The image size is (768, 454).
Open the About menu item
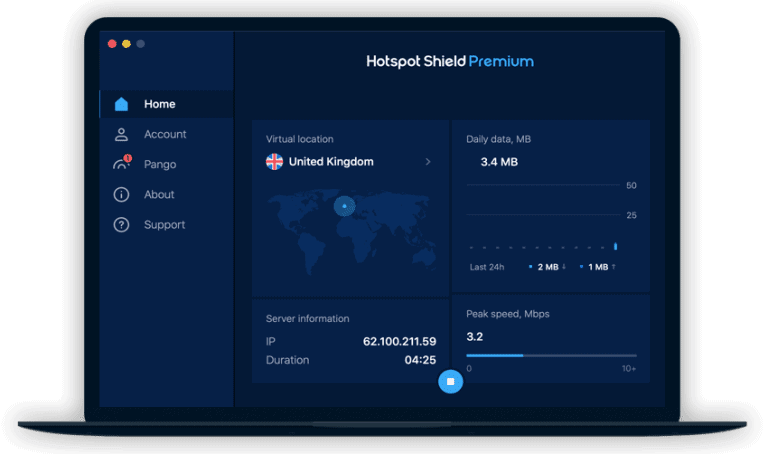(167, 194)
